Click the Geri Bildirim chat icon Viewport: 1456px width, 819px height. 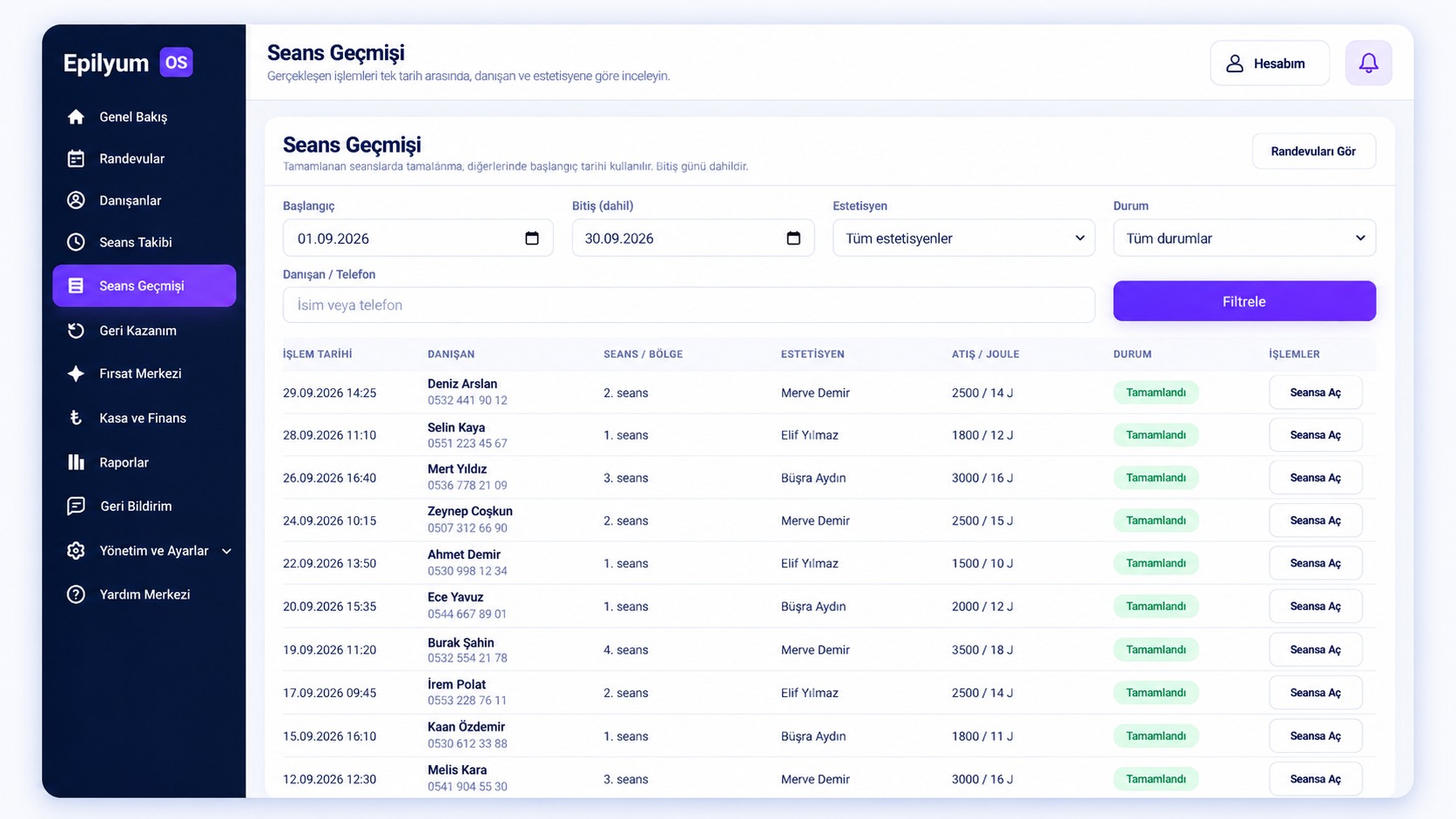pyautogui.click(x=76, y=506)
